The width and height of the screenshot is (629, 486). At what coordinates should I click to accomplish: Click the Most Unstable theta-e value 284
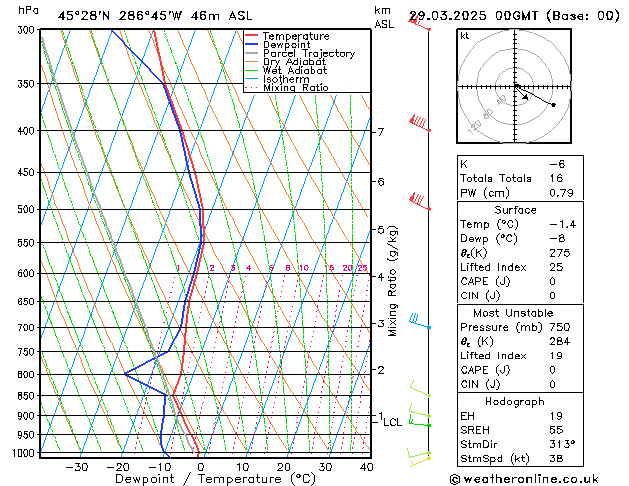pyautogui.click(x=560, y=342)
